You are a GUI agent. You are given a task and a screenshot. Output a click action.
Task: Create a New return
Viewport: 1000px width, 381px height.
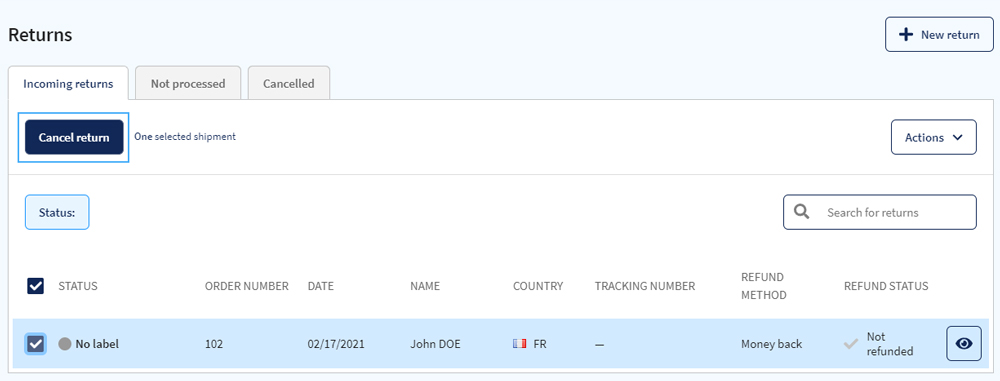point(939,34)
